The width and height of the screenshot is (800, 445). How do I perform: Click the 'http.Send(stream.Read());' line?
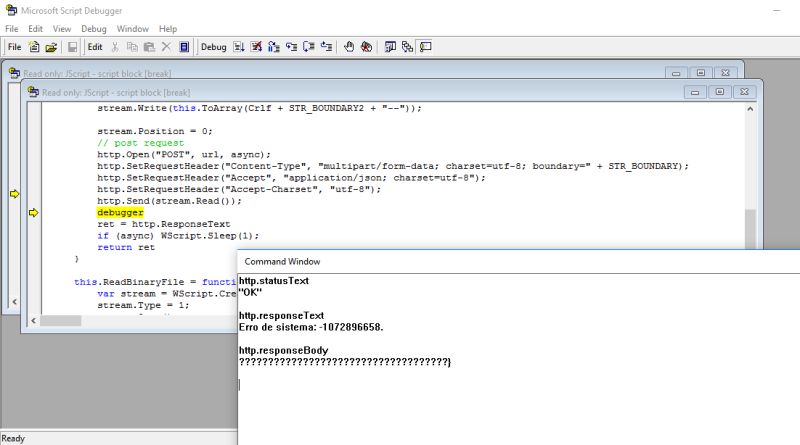click(x=169, y=201)
